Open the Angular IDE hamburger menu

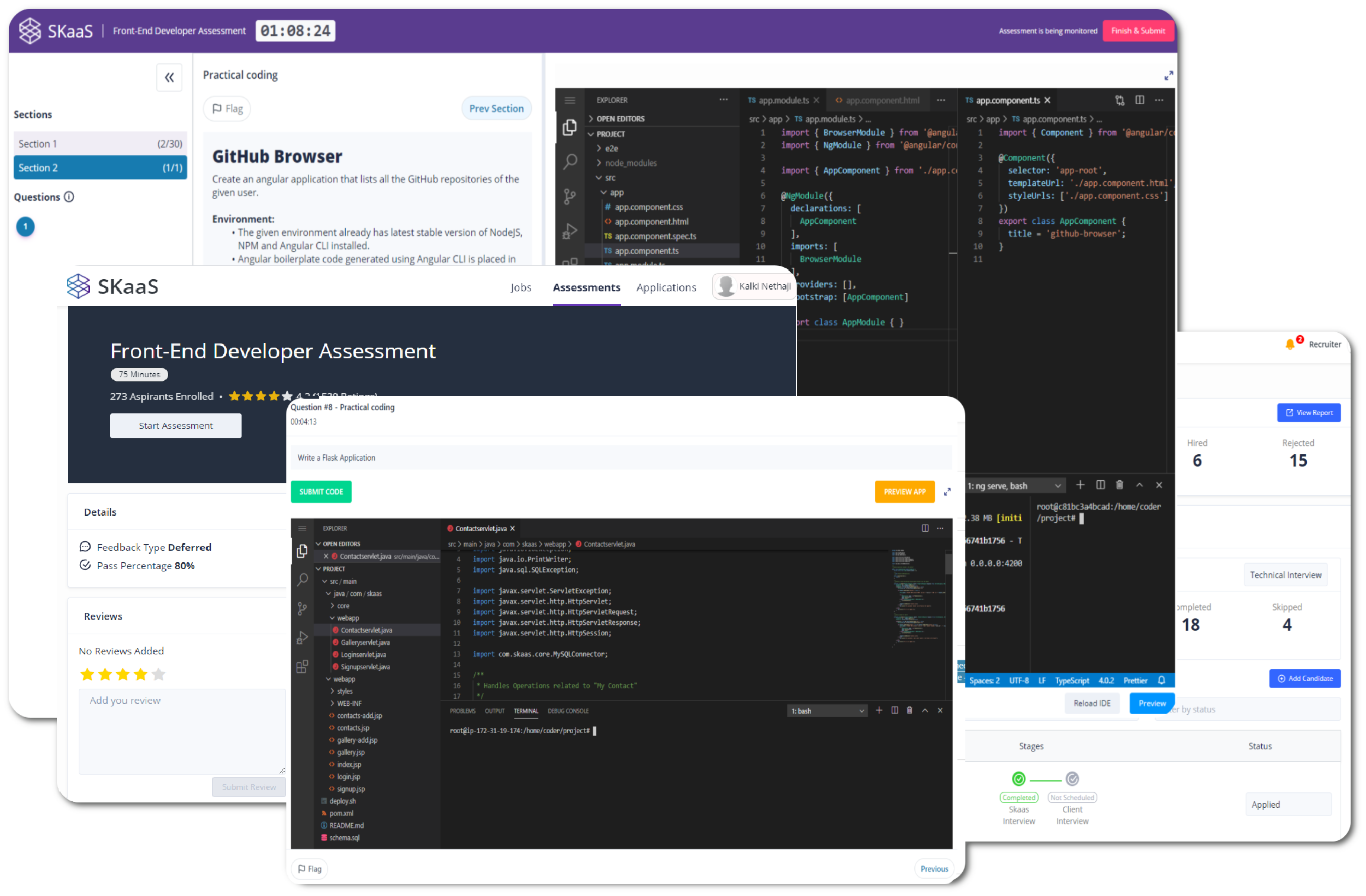pyautogui.click(x=570, y=100)
